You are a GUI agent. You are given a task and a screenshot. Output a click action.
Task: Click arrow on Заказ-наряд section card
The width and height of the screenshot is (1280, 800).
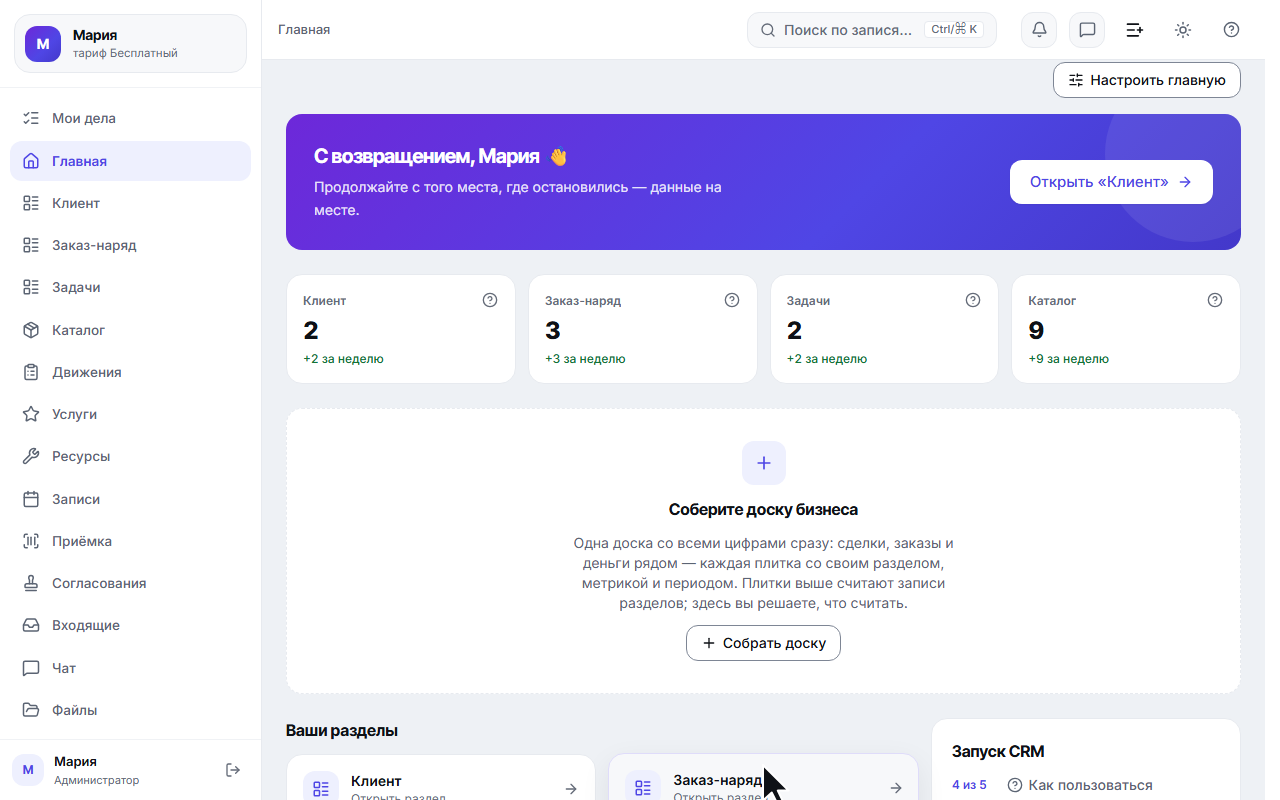896,788
